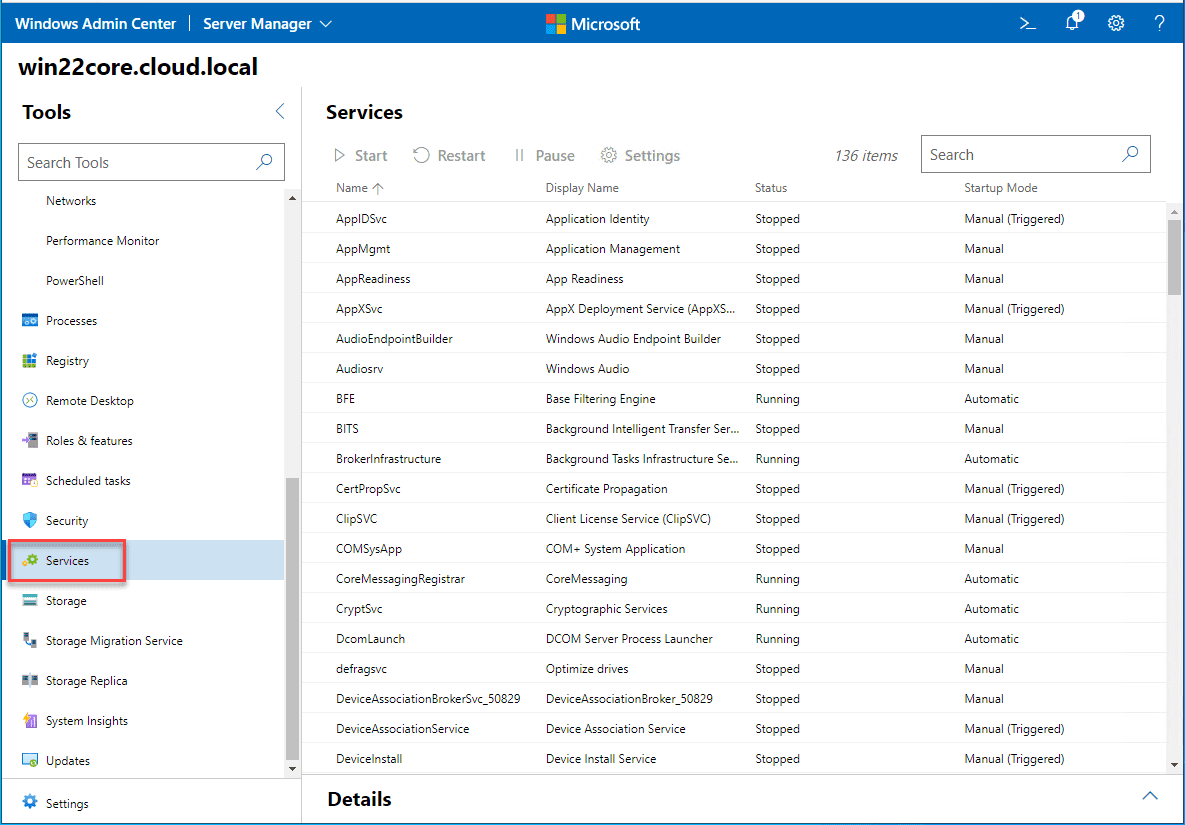
Task: Open the Security tool
Action: click(66, 520)
